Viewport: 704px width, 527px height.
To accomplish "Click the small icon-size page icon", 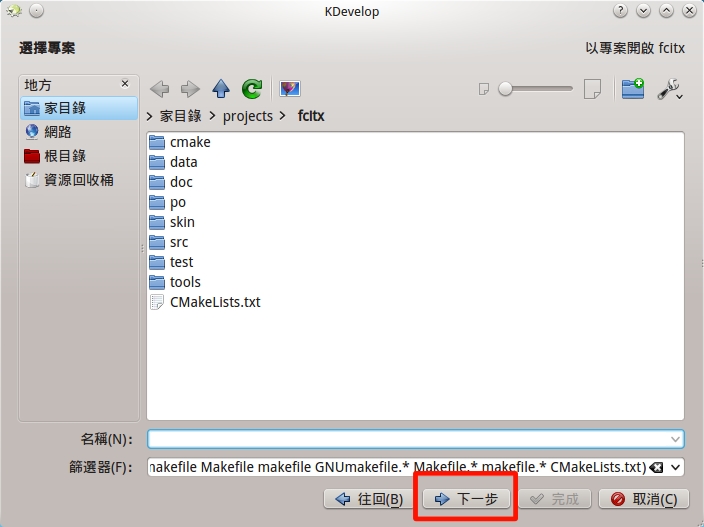I will coord(484,89).
